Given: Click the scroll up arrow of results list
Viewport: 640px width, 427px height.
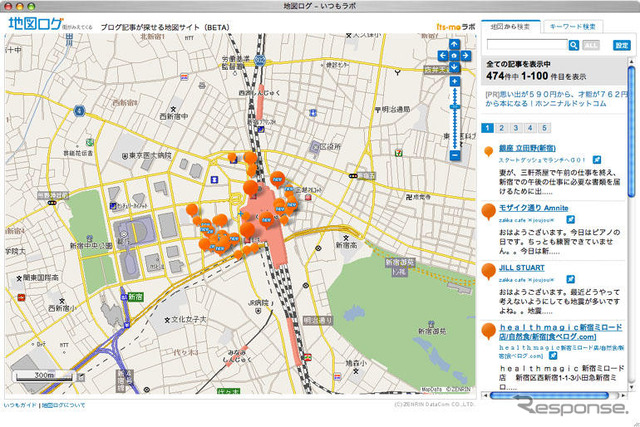Looking at the screenshot, I should pyautogui.click(x=631, y=61).
